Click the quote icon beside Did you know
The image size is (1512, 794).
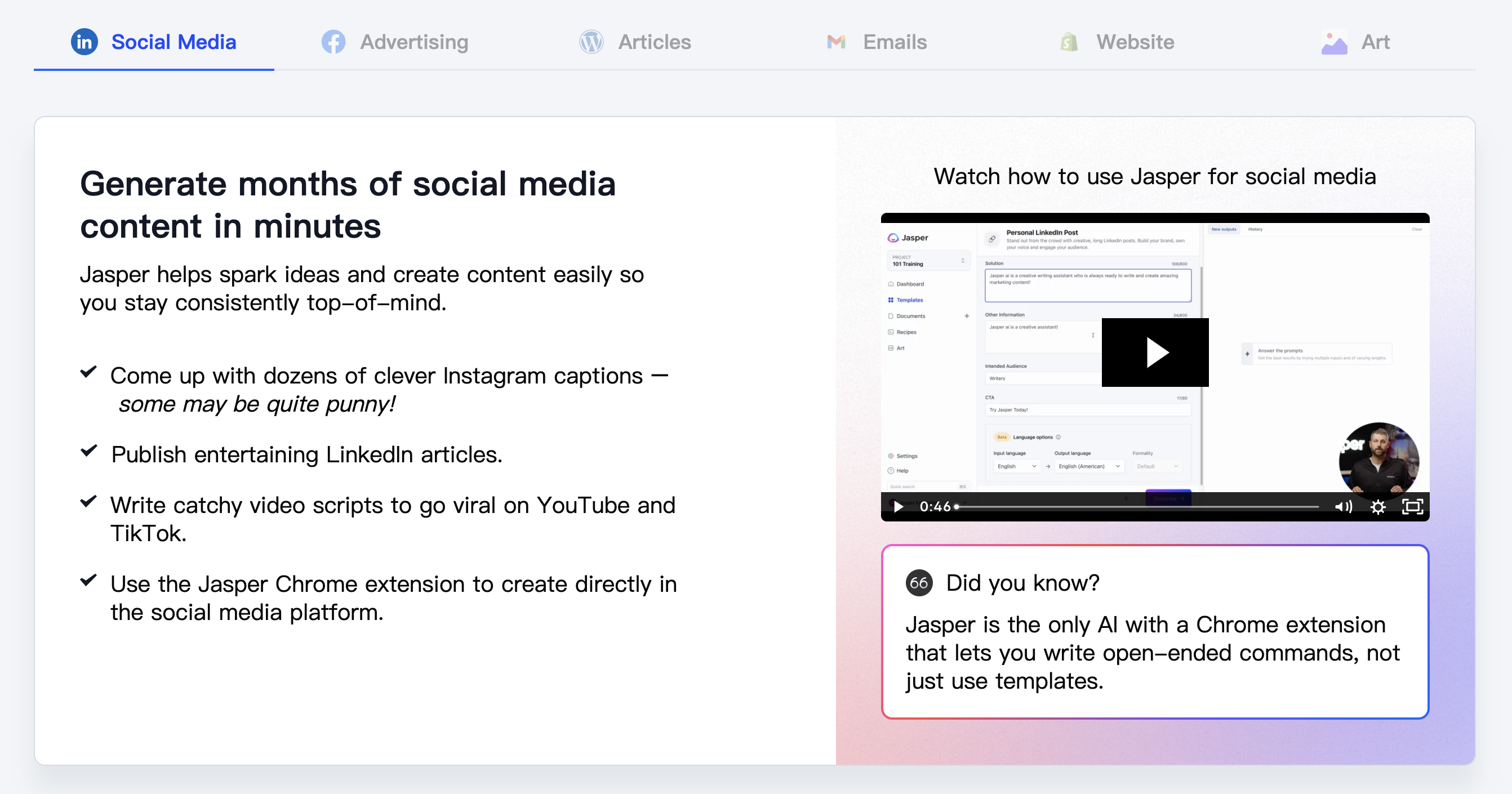[919, 583]
